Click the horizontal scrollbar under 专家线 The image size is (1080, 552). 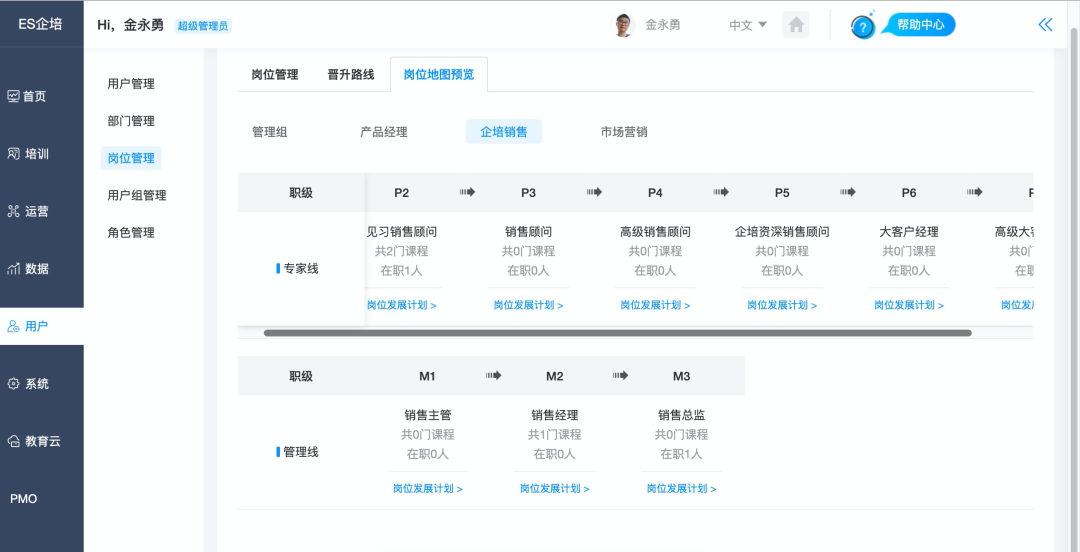point(617,333)
